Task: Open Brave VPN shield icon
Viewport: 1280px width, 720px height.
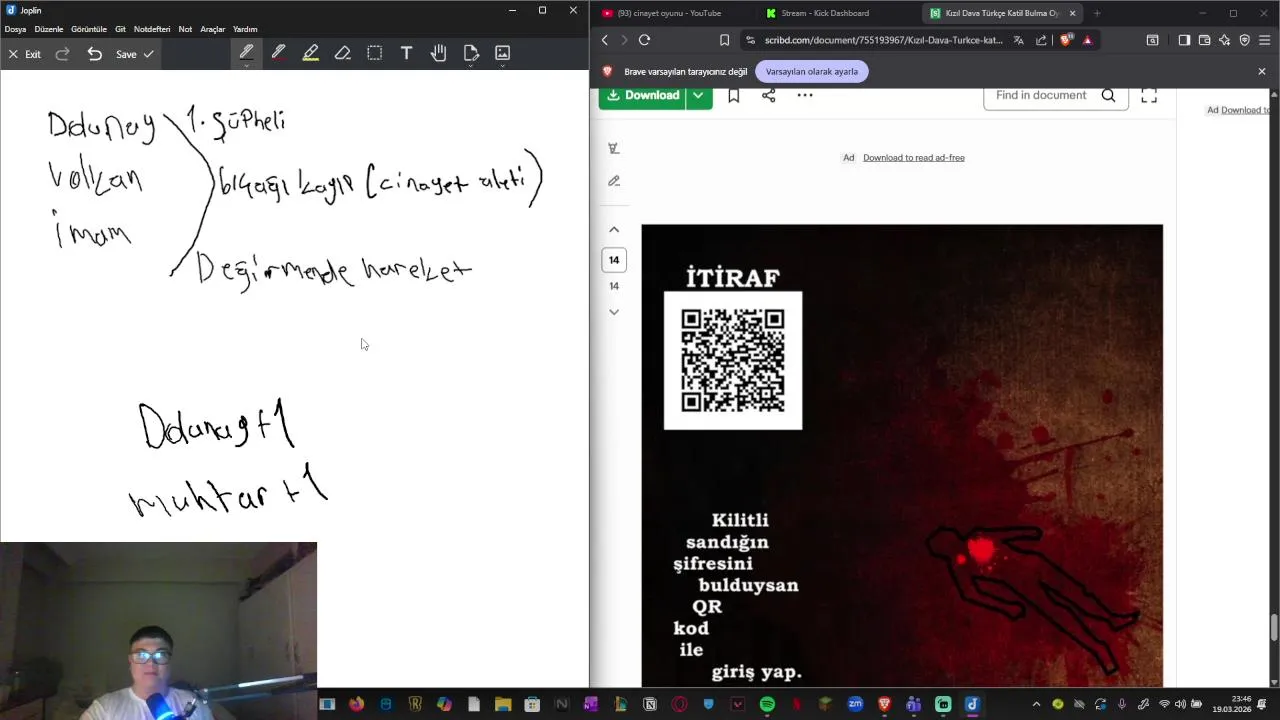Action: click(1244, 40)
